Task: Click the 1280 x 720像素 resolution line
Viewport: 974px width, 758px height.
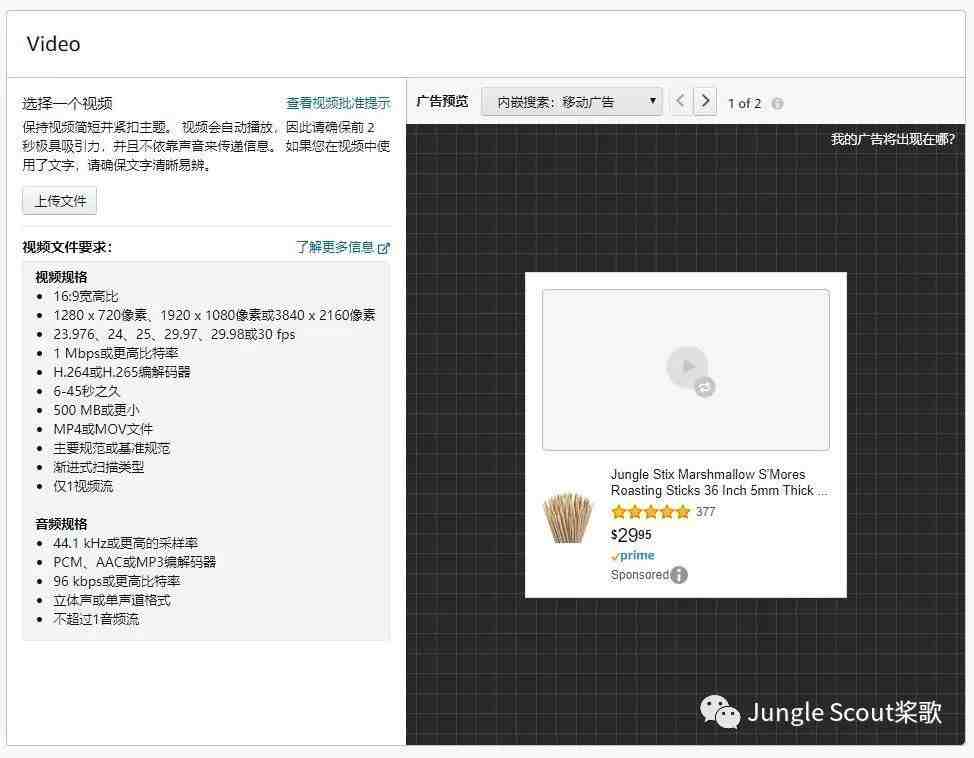Action: pyautogui.click(x=214, y=315)
